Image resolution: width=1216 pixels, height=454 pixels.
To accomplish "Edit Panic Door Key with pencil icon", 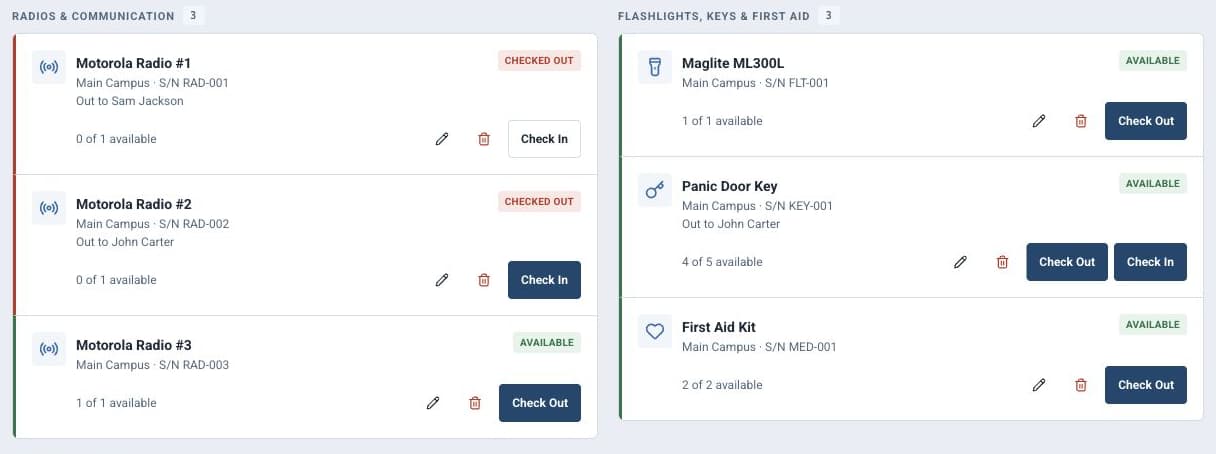I will [x=960, y=262].
